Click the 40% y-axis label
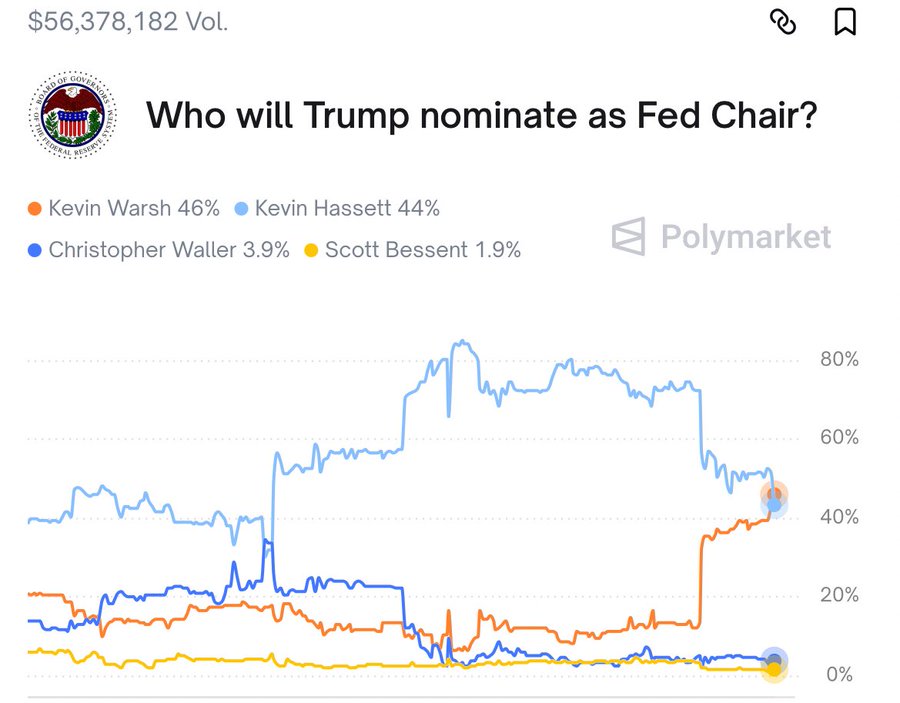 pyautogui.click(x=839, y=517)
